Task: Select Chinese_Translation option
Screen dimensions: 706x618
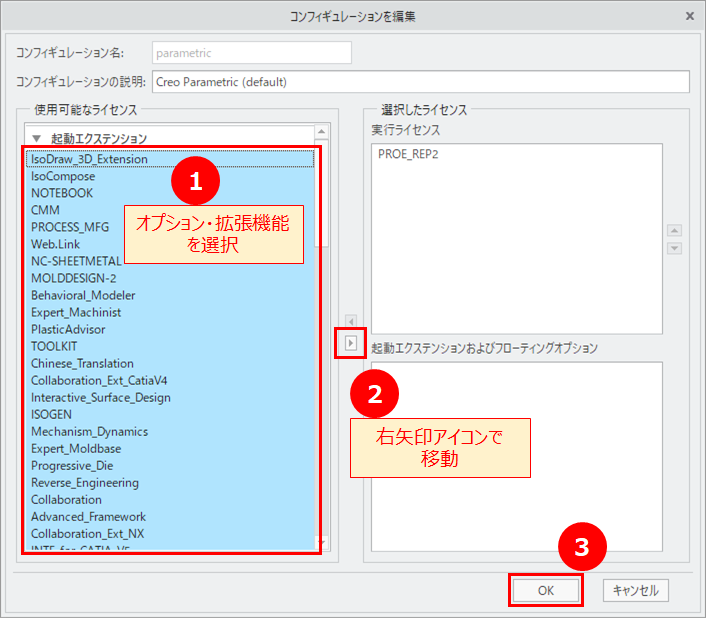Action: [x=82, y=363]
